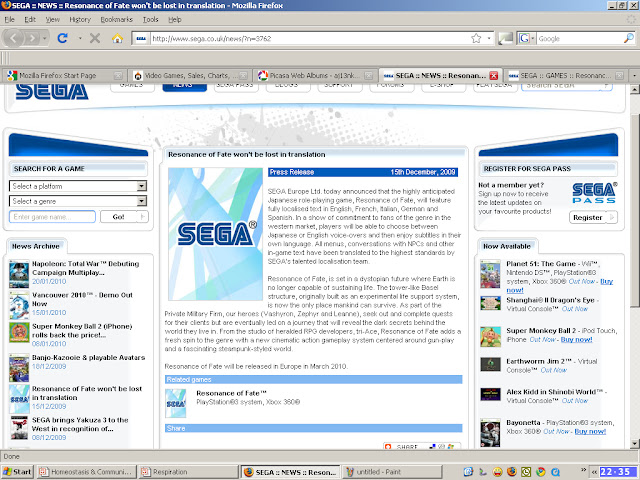
Task: Click the SEGA site favicon in address bar
Action: (141, 39)
